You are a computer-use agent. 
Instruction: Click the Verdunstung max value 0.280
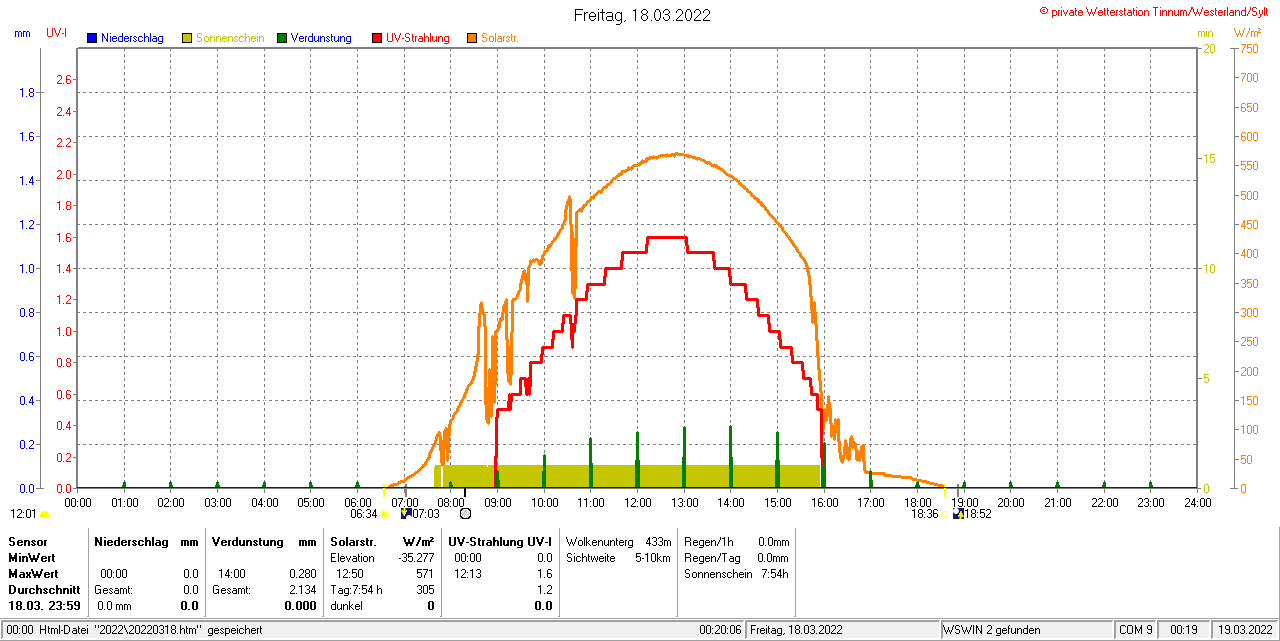[303, 574]
